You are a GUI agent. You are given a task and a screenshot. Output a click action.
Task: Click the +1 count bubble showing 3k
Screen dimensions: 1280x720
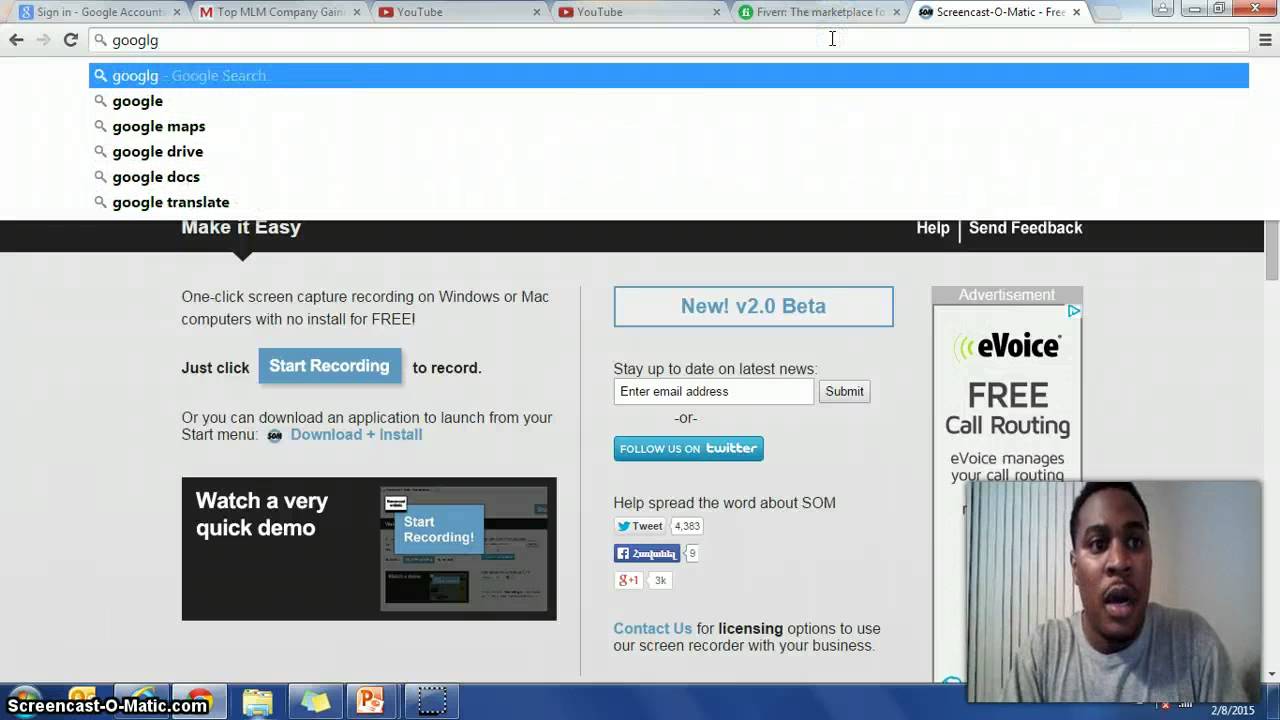[659, 580]
